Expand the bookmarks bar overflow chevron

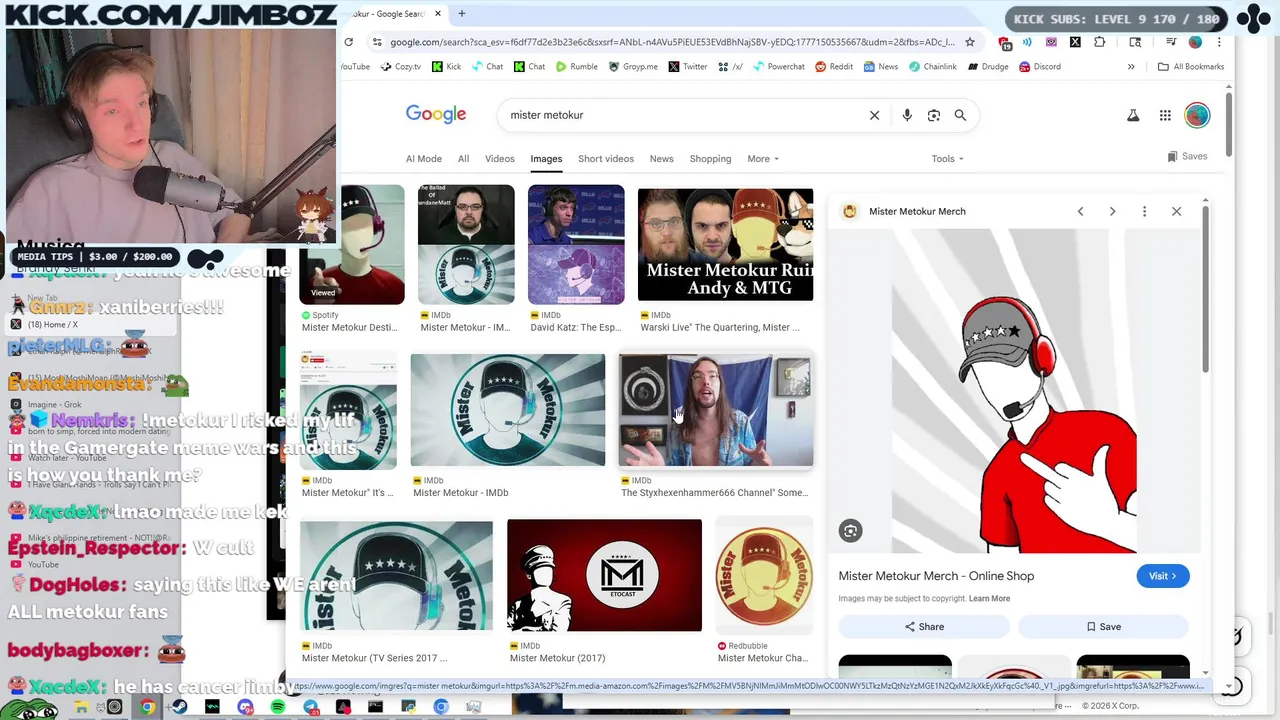click(x=1131, y=67)
